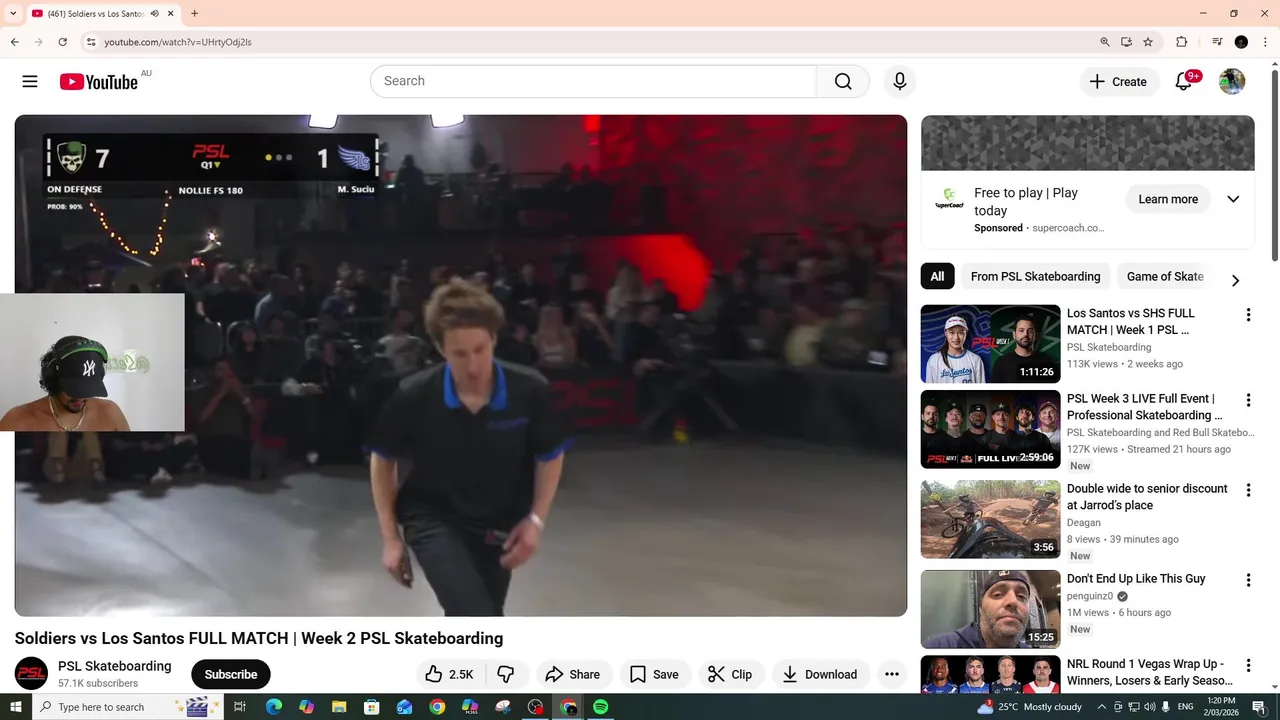Clip the video
This screenshot has width=1280, height=720.
[x=731, y=674]
